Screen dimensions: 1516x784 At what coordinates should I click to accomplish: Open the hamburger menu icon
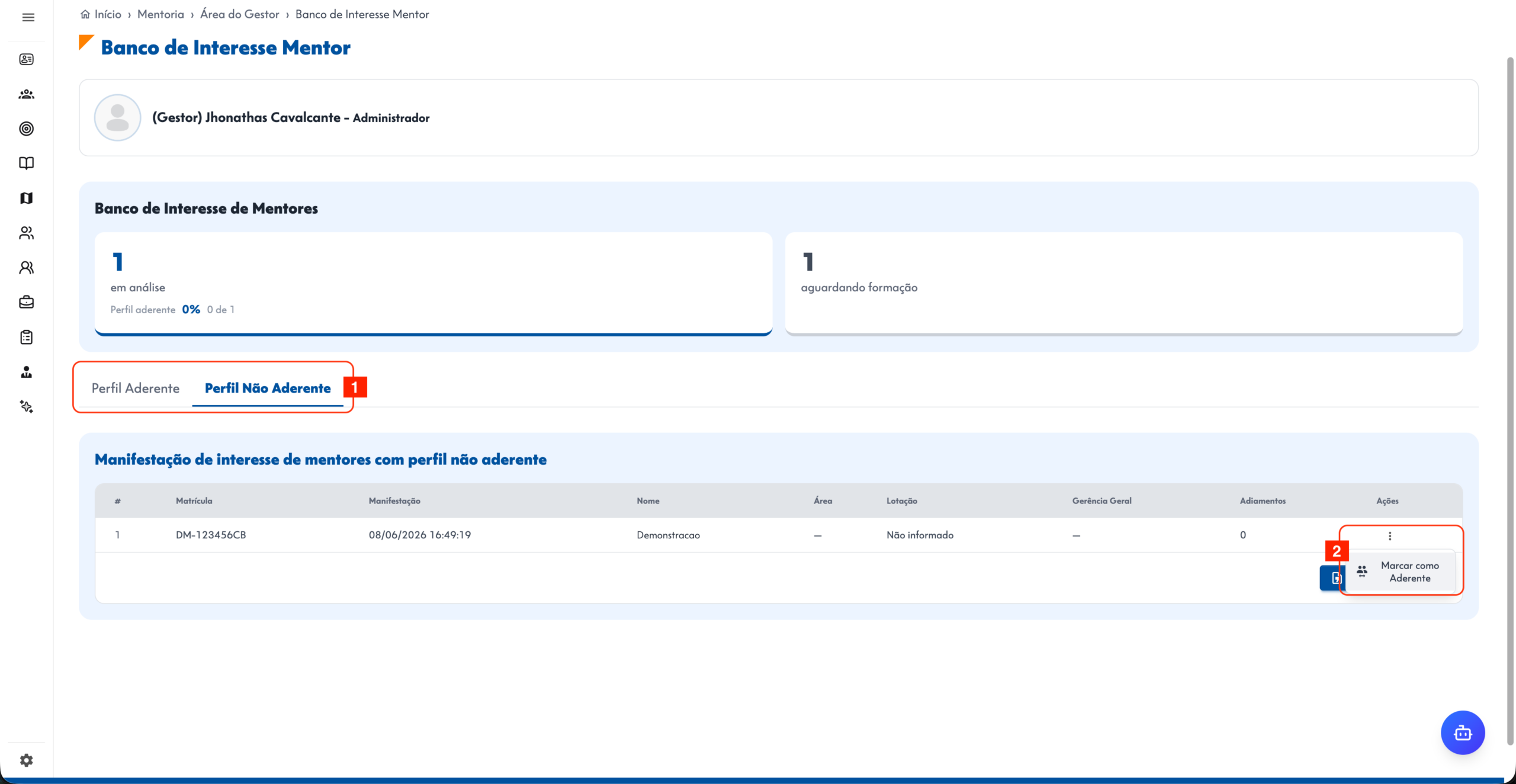(x=28, y=17)
